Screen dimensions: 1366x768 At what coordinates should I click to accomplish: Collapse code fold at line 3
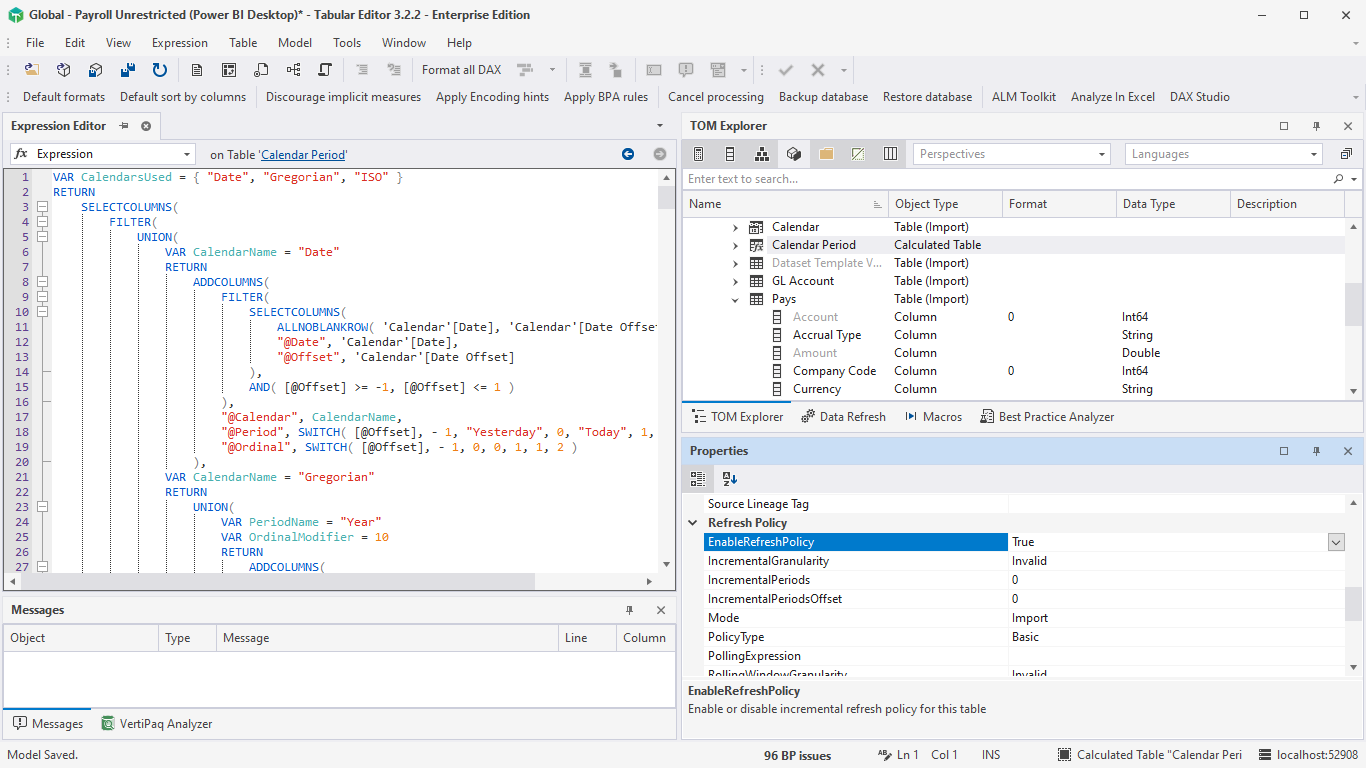coord(42,207)
